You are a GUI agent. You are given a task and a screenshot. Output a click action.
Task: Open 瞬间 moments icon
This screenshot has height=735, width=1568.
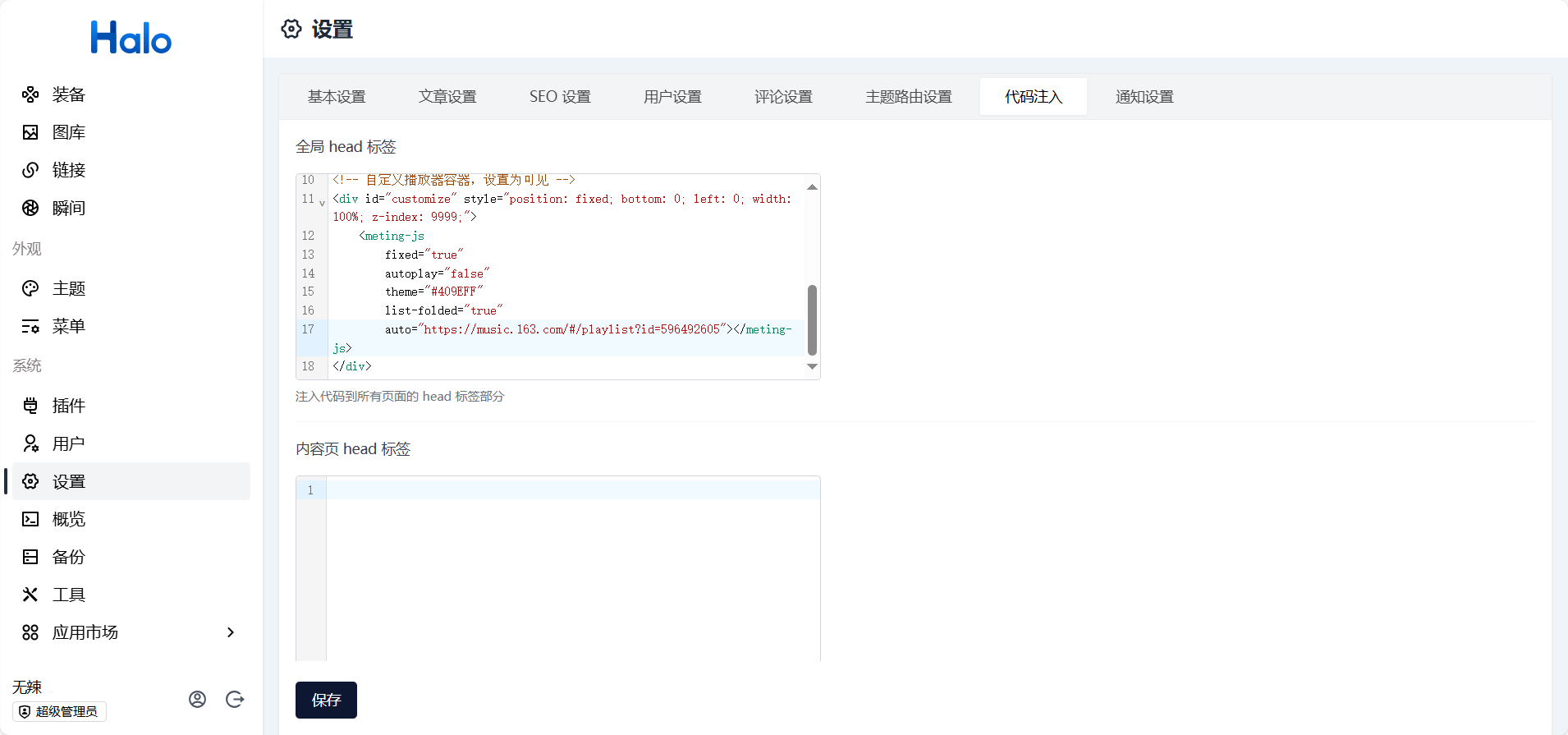(30, 208)
